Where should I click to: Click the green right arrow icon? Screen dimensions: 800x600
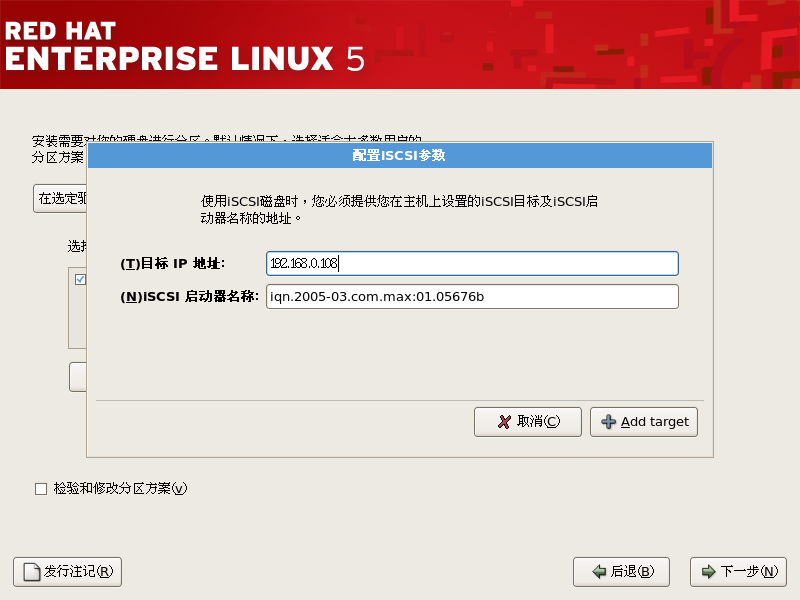709,571
